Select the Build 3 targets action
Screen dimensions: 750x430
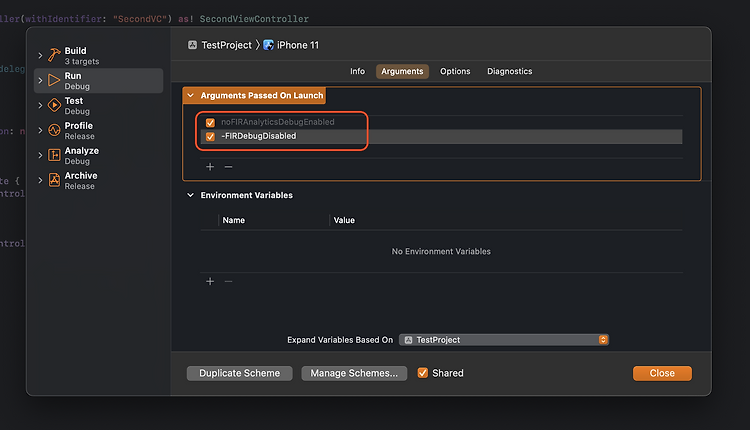click(x=99, y=55)
